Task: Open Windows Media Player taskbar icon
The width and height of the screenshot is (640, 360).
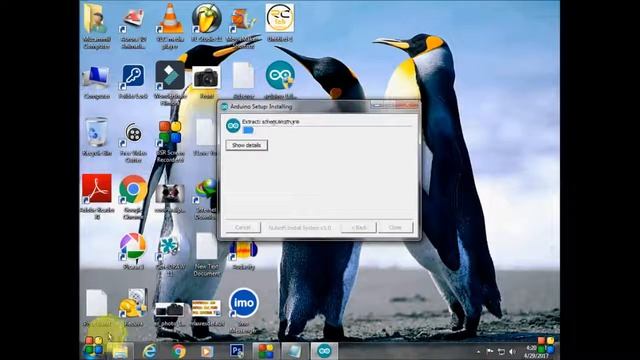Action: [x=207, y=351]
